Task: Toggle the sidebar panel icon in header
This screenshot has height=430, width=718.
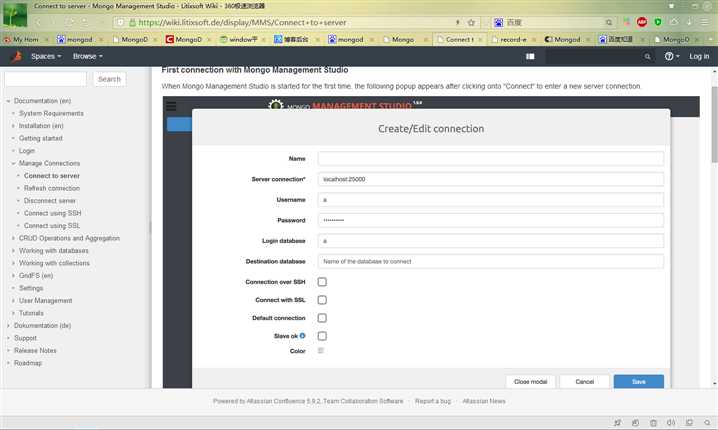Action: (x=530, y=56)
